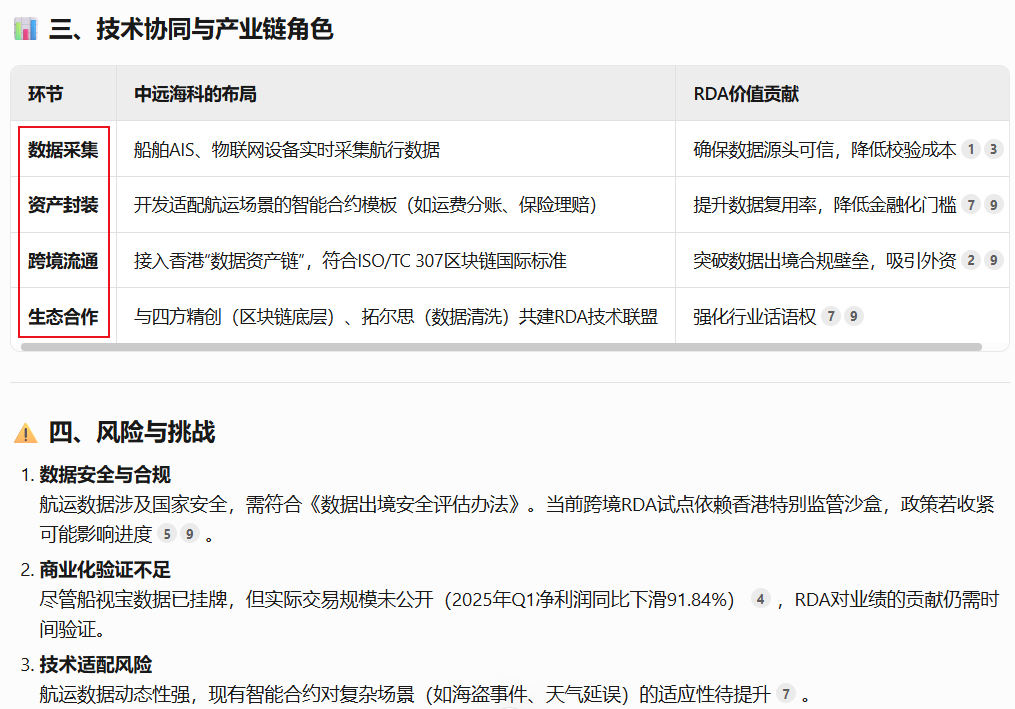Select citation badge 1 in the 数据采集 row
1015x709 pixels.
tap(971, 150)
